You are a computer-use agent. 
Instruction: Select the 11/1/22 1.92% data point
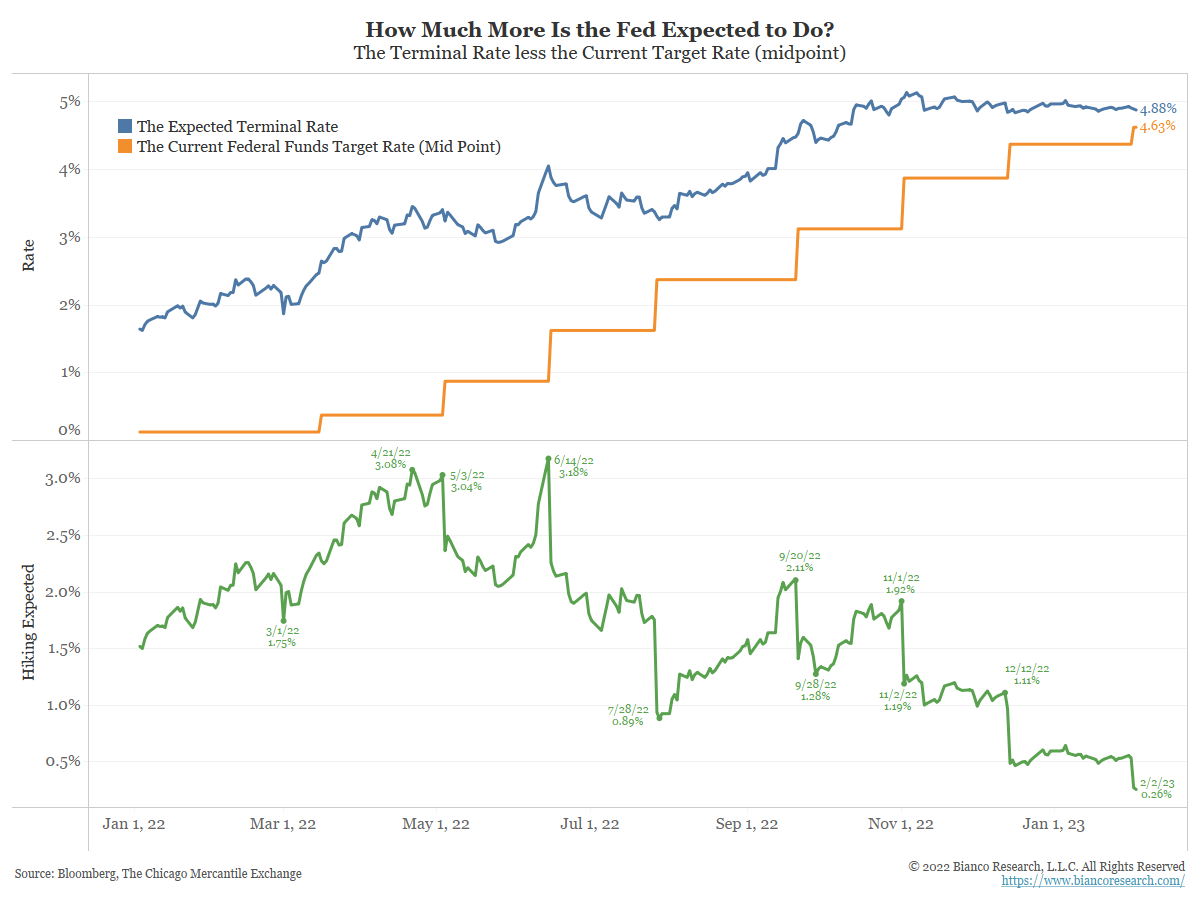[x=902, y=601]
